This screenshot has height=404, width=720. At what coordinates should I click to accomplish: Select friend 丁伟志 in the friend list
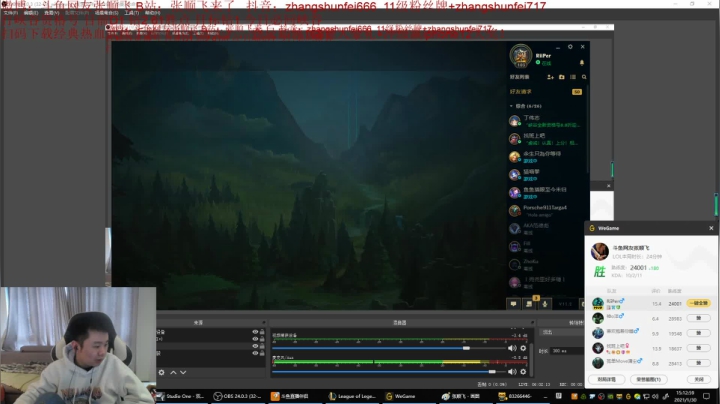tap(546, 121)
